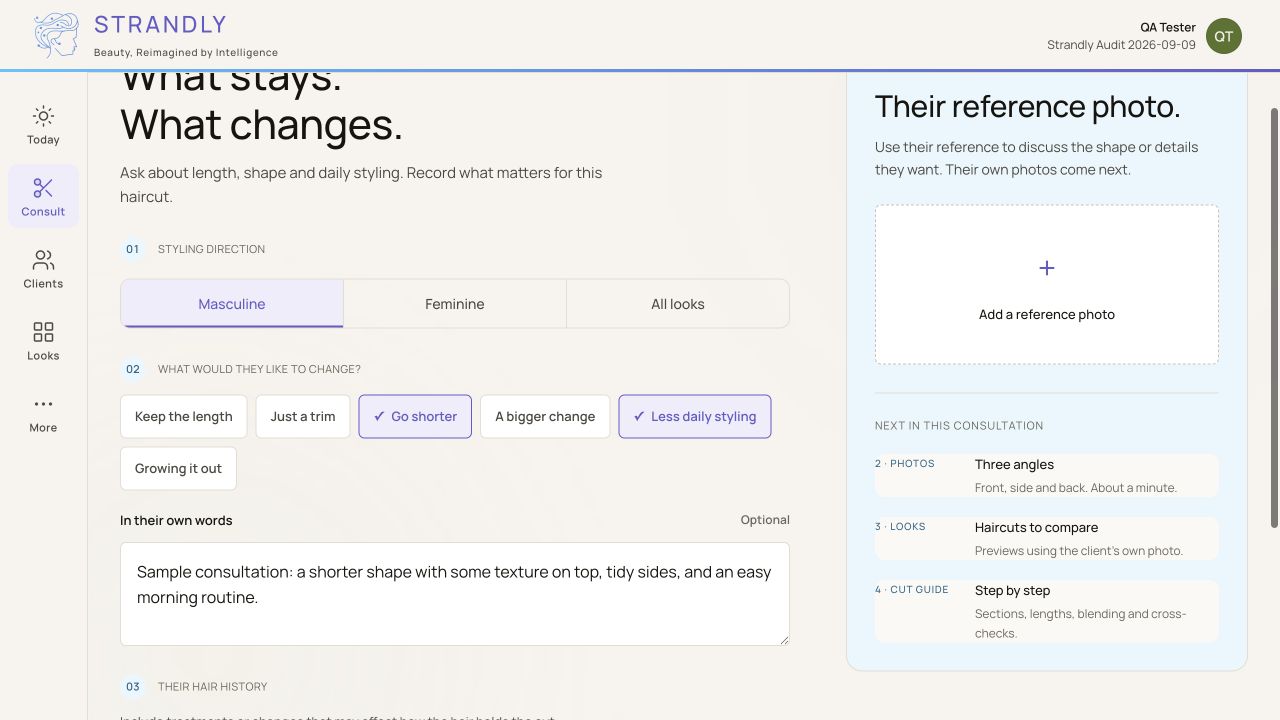This screenshot has height=720, width=1280.
Task: Click the QA Tester user name
Action: (1168, 27)
